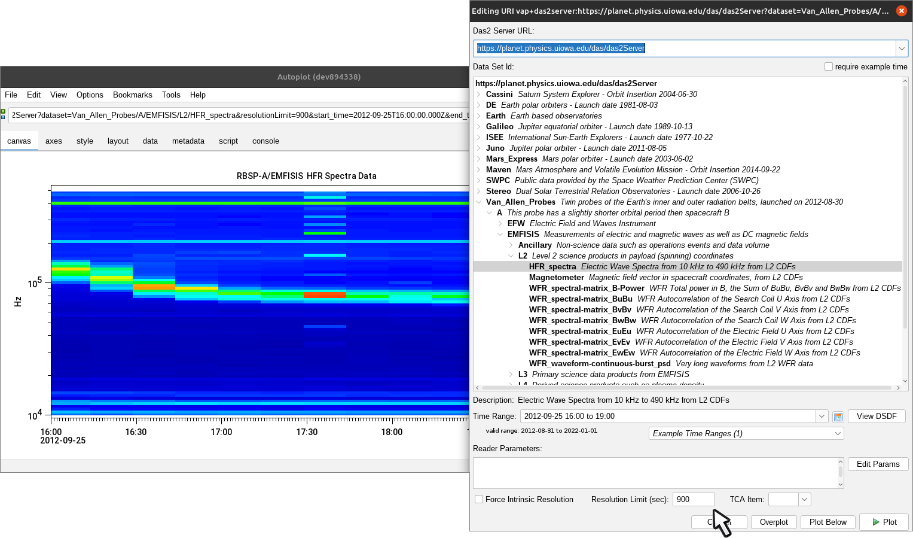Expand the Ancillary data node

click(511, 245)
